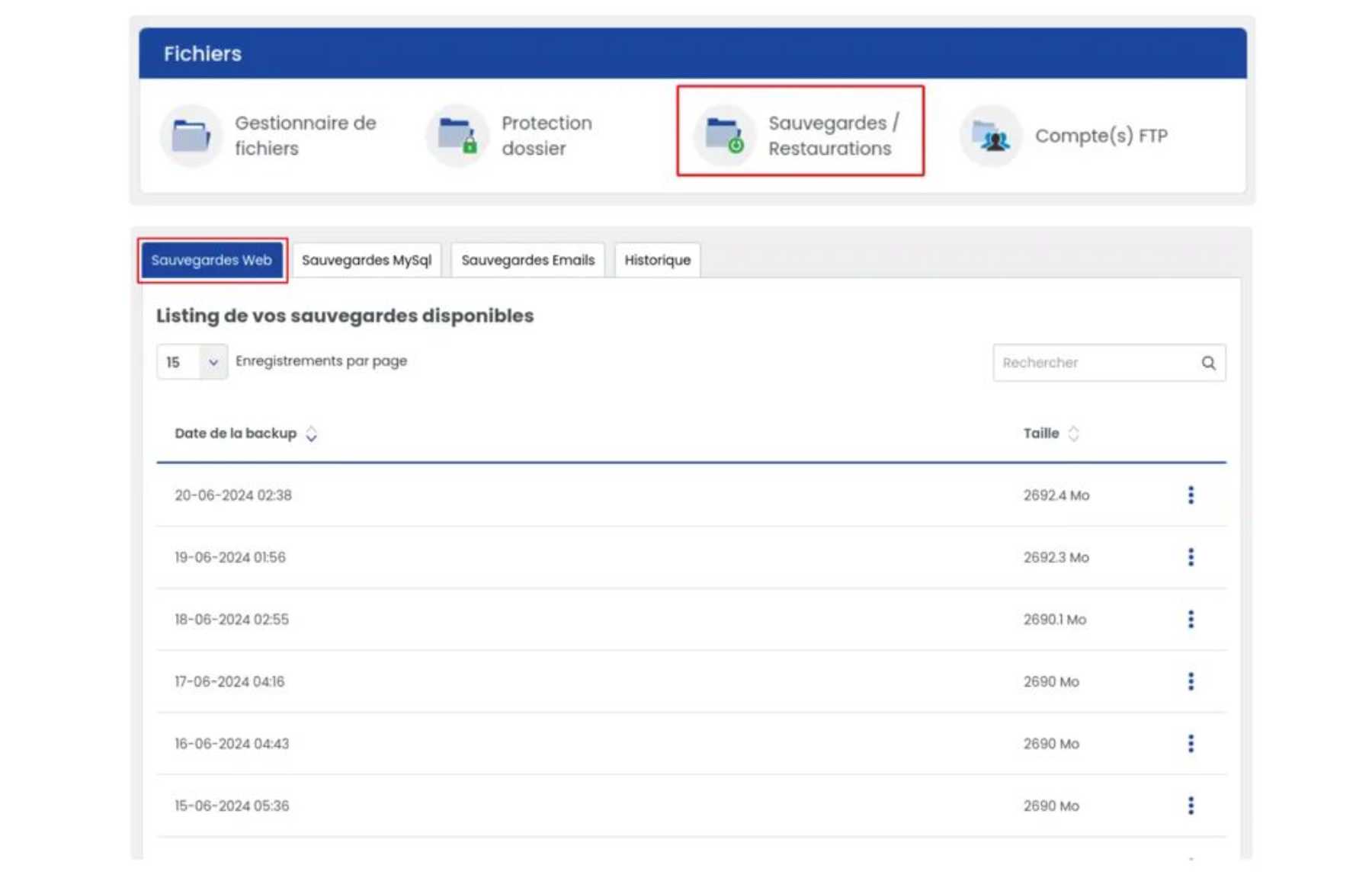Click the 2690.1 Mo size value
Screen dimensions: 1372x878
tap(1055, 620)
